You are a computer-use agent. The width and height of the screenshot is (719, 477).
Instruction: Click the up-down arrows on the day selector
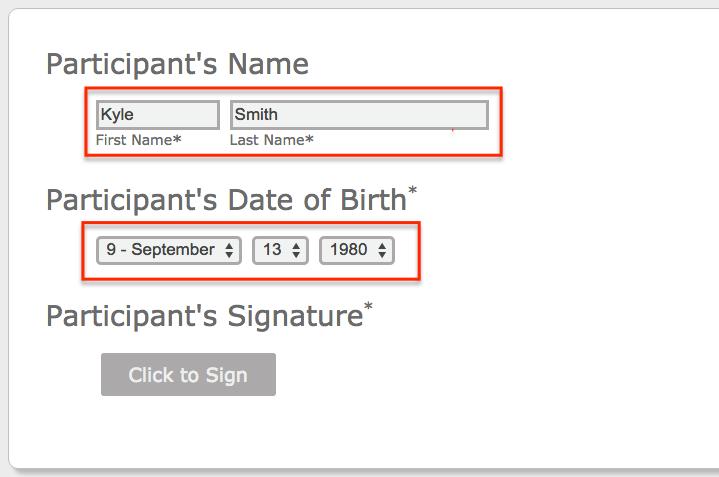(296, 250)
